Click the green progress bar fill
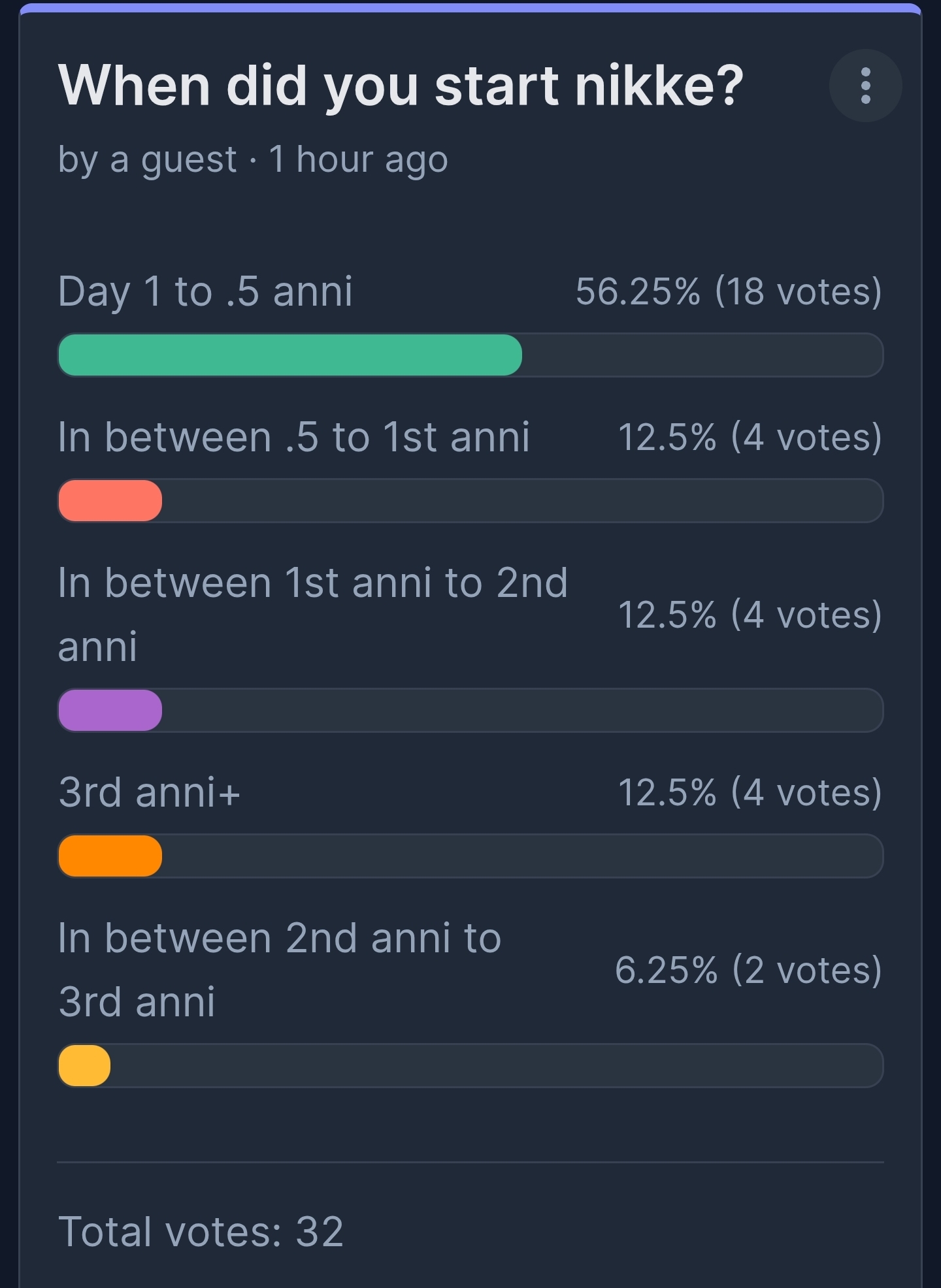The image size is (941, 1288). (290, 355)
